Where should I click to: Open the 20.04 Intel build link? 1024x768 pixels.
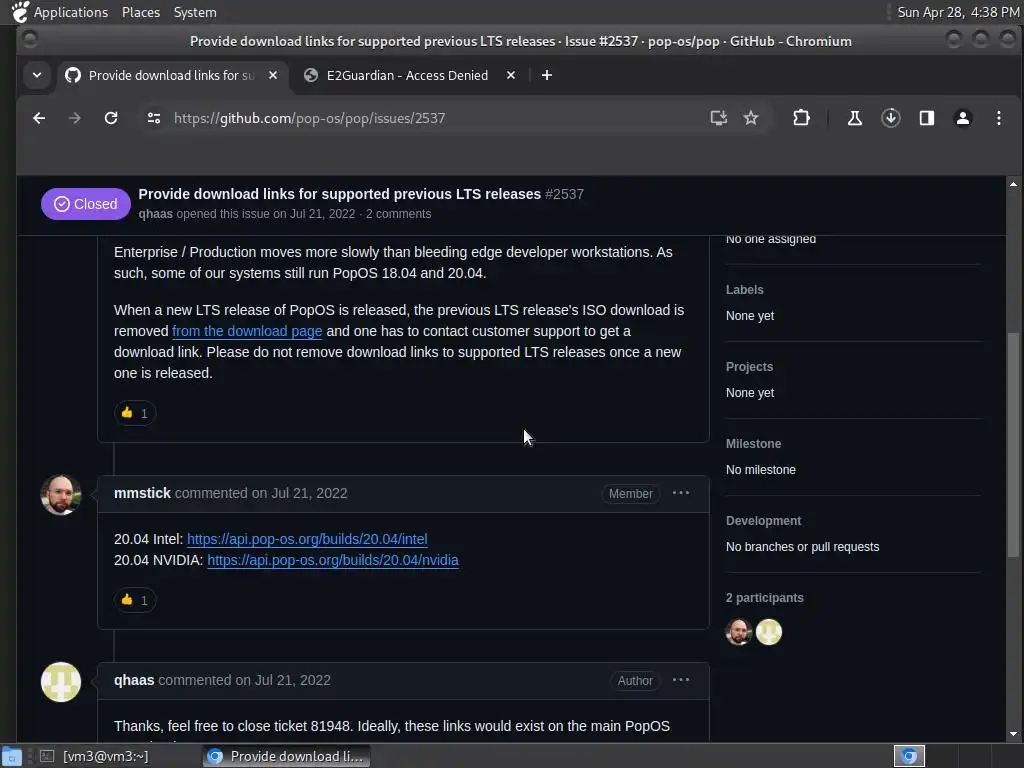pos(307,539)
